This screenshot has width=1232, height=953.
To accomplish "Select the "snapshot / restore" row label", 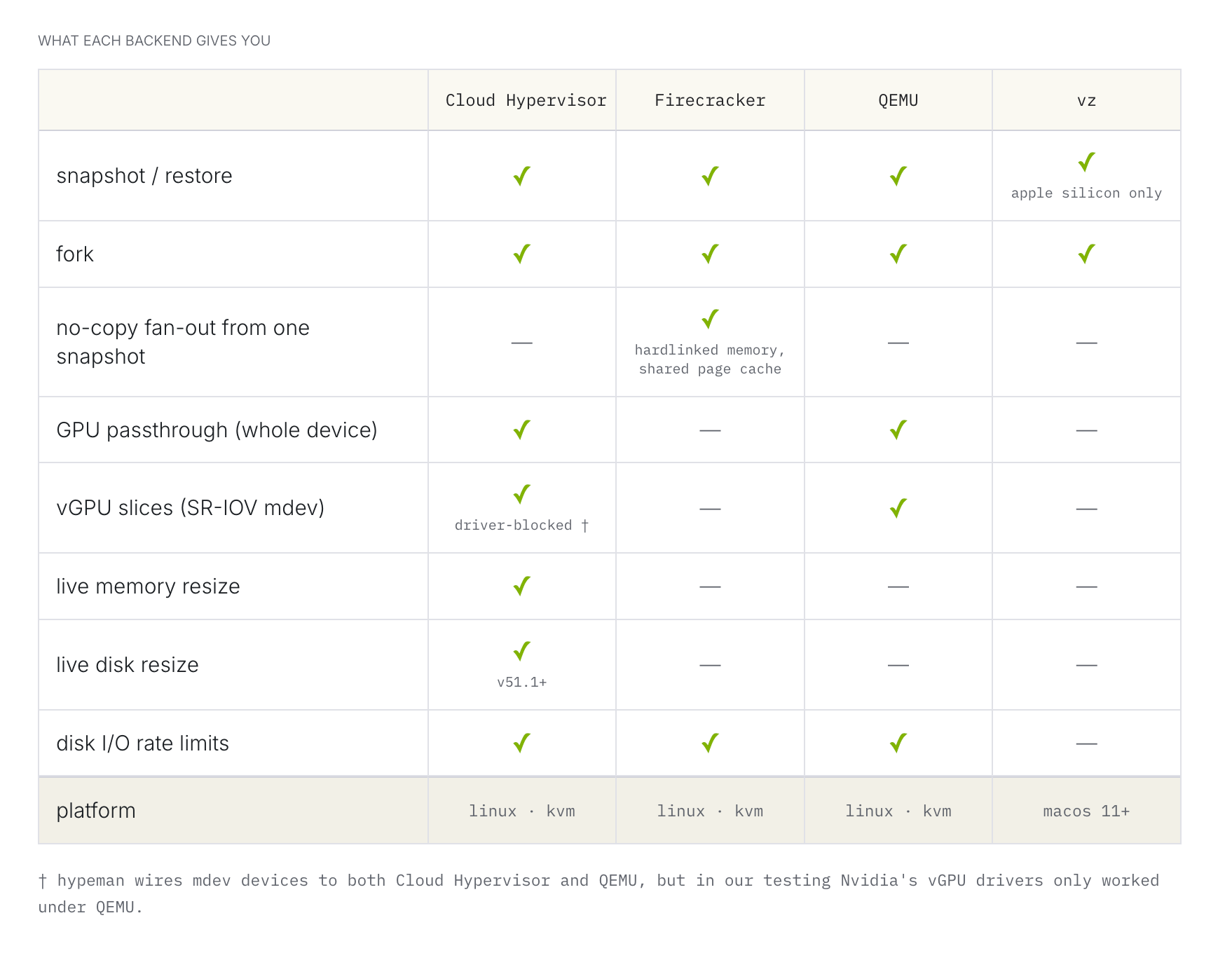I will pyautogui.click(x=144, y=175).
